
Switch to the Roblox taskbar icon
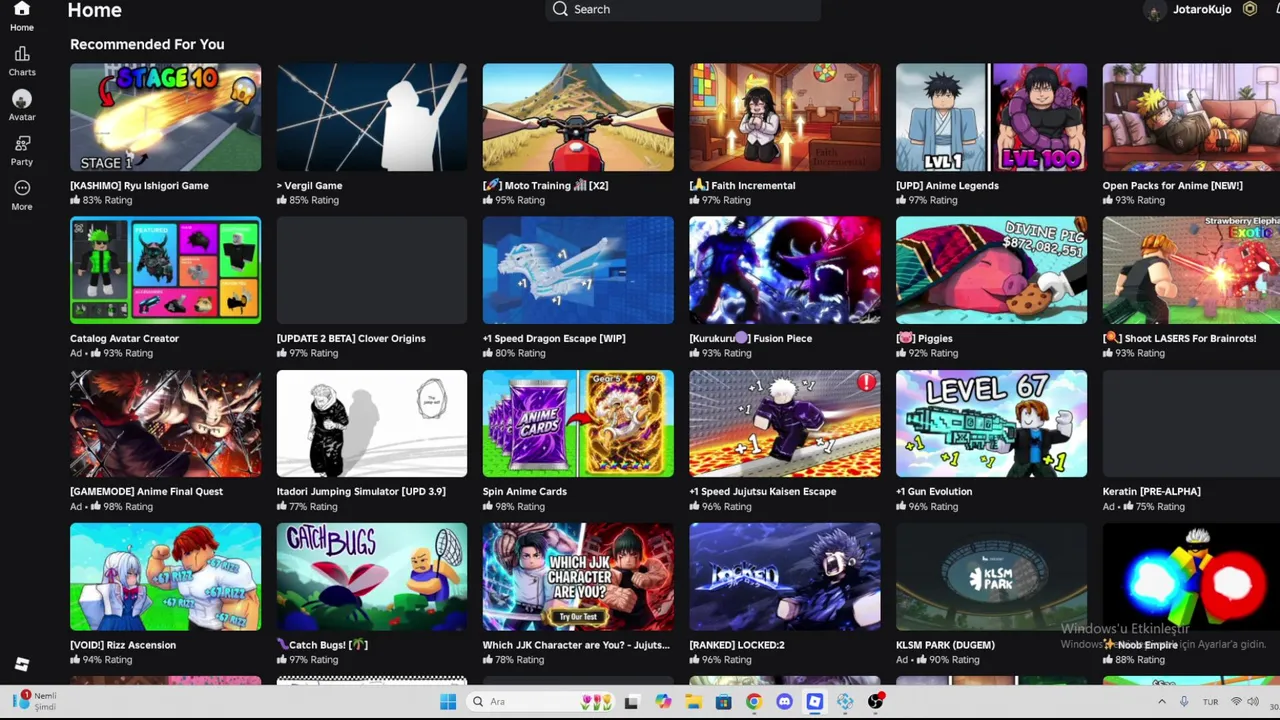pos(815,702)
